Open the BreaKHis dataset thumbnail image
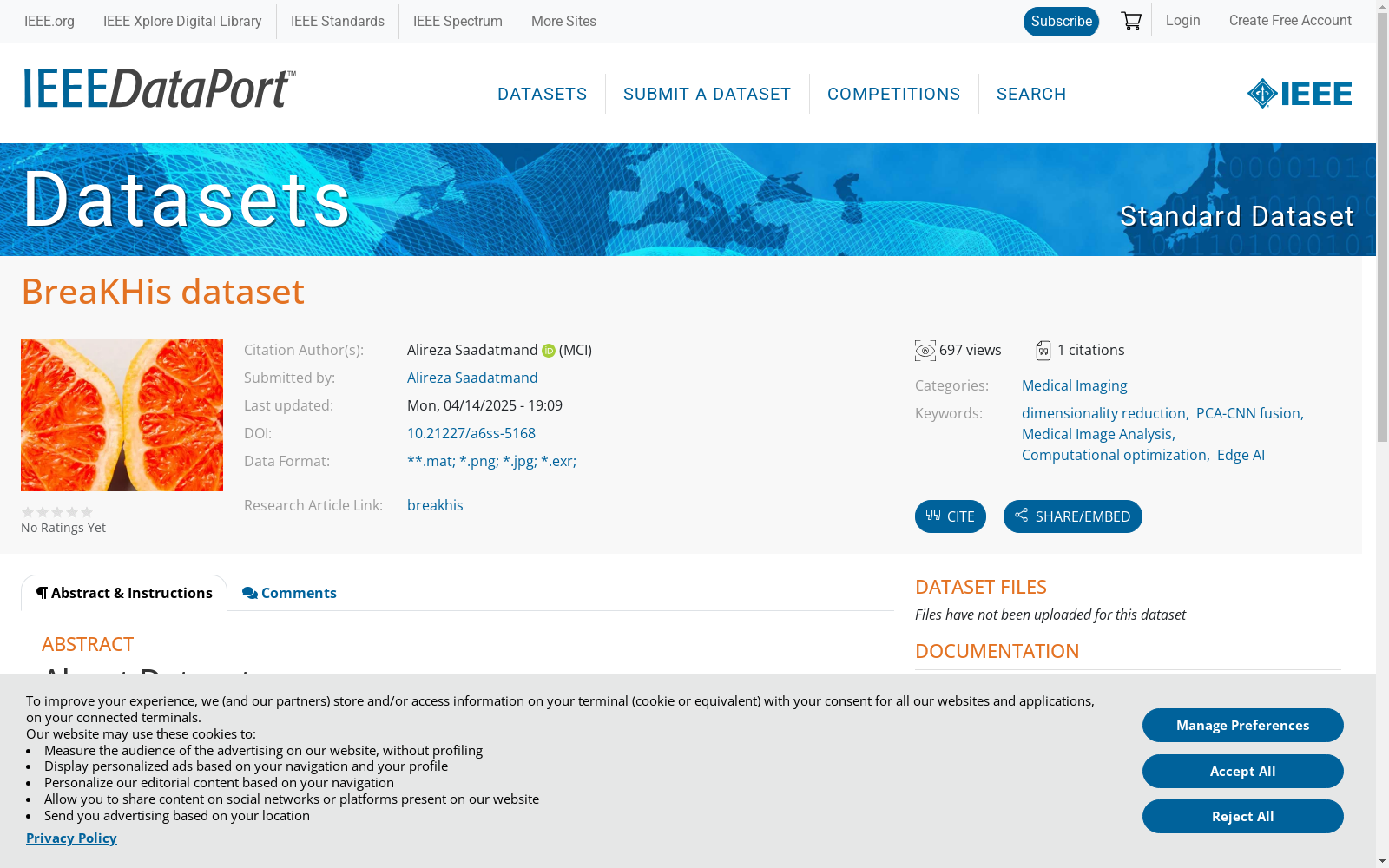 [122, 415]
